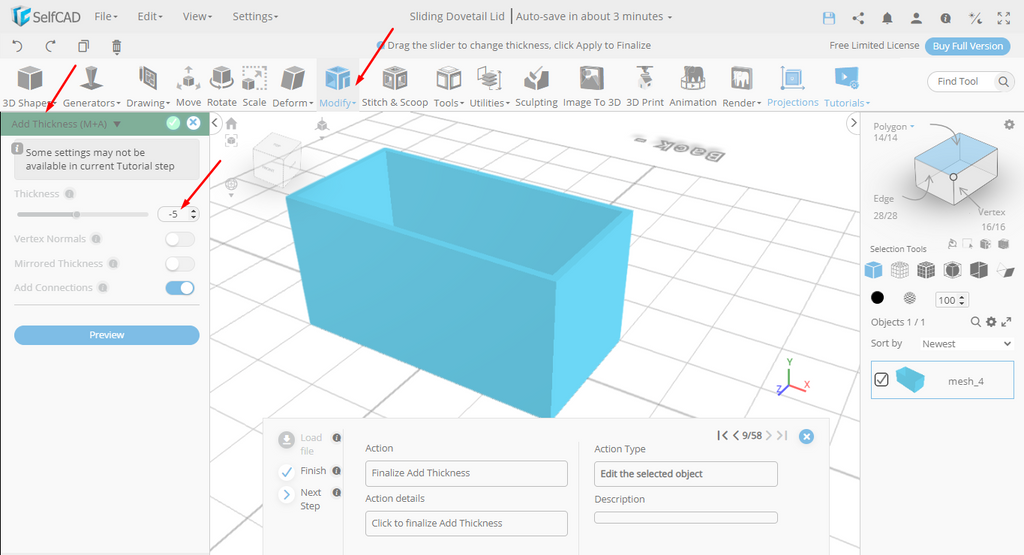Jump to the first tutorial step

pos(722,436)
